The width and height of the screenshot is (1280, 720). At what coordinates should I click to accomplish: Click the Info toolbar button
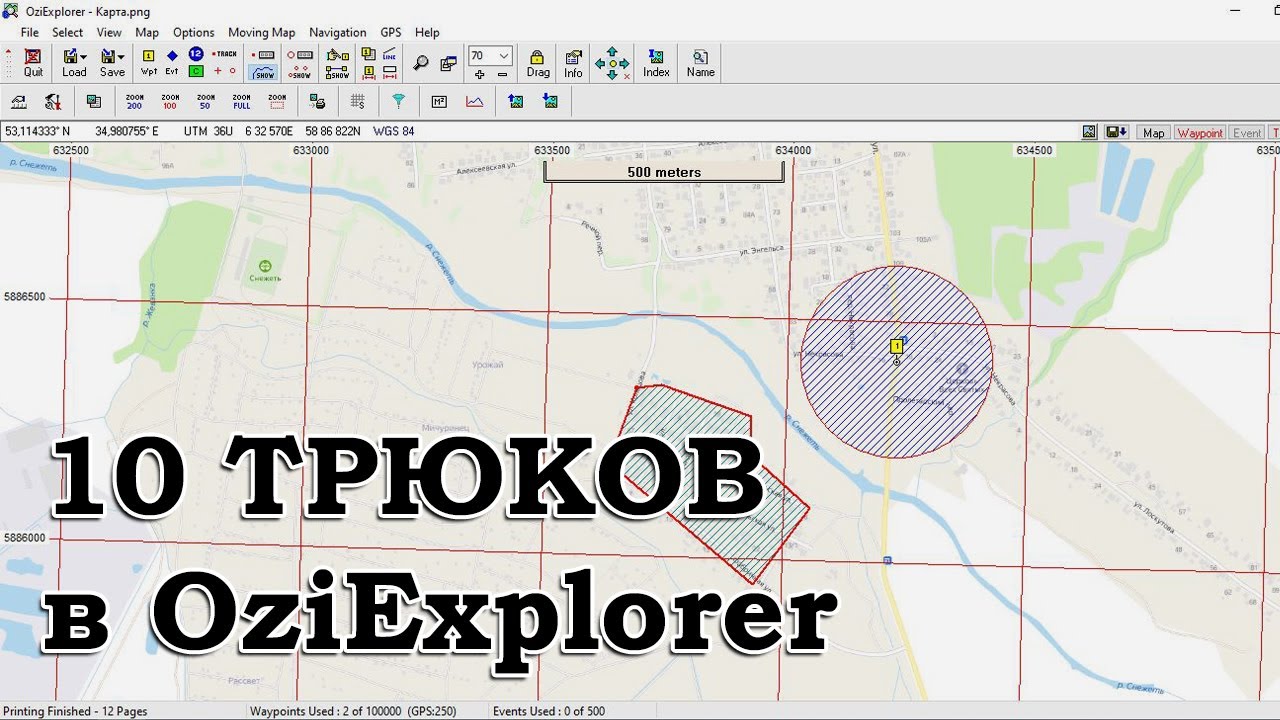[x=573, y=62]
